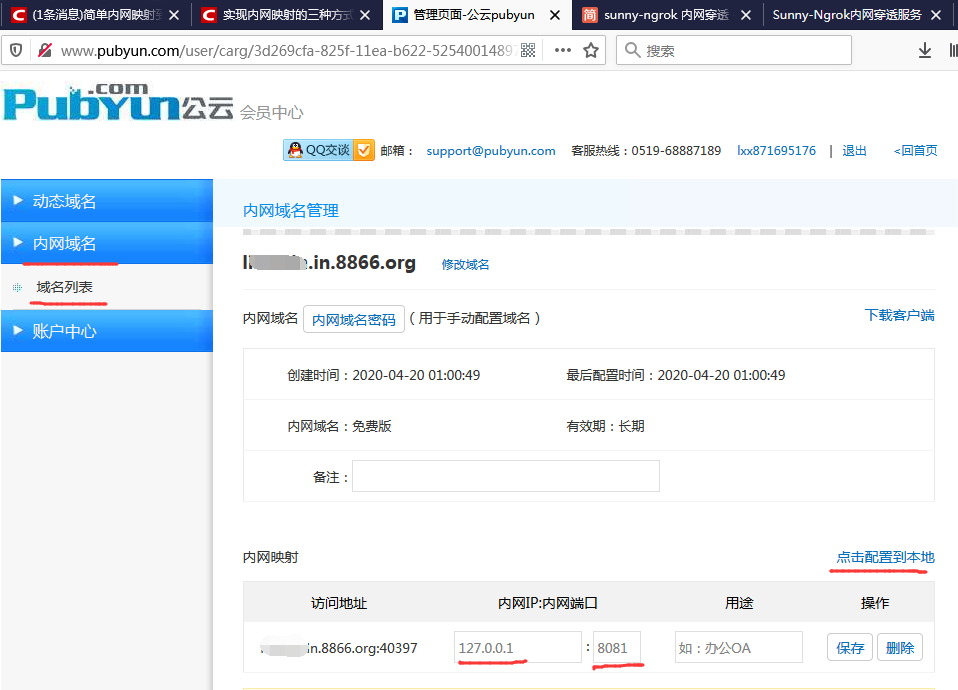This screenshot has width=958, height=690.
Task: Click the 内网域名密码 button
Action: pyautogui.click(x=354, y=319)
